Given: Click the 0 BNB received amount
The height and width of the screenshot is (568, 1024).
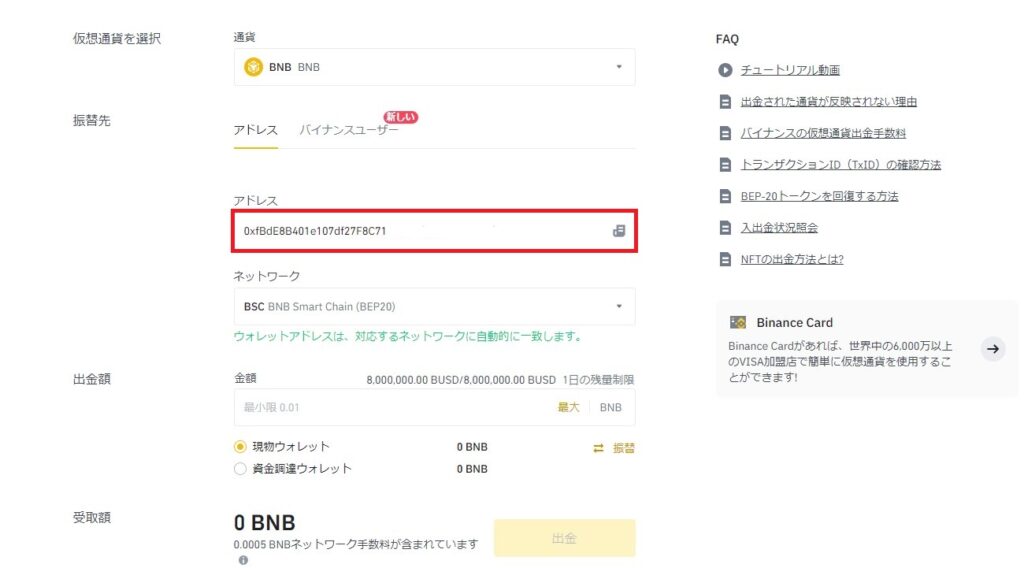Looking at the screenshot, I should pyautogui.click(x=264, y=522).
